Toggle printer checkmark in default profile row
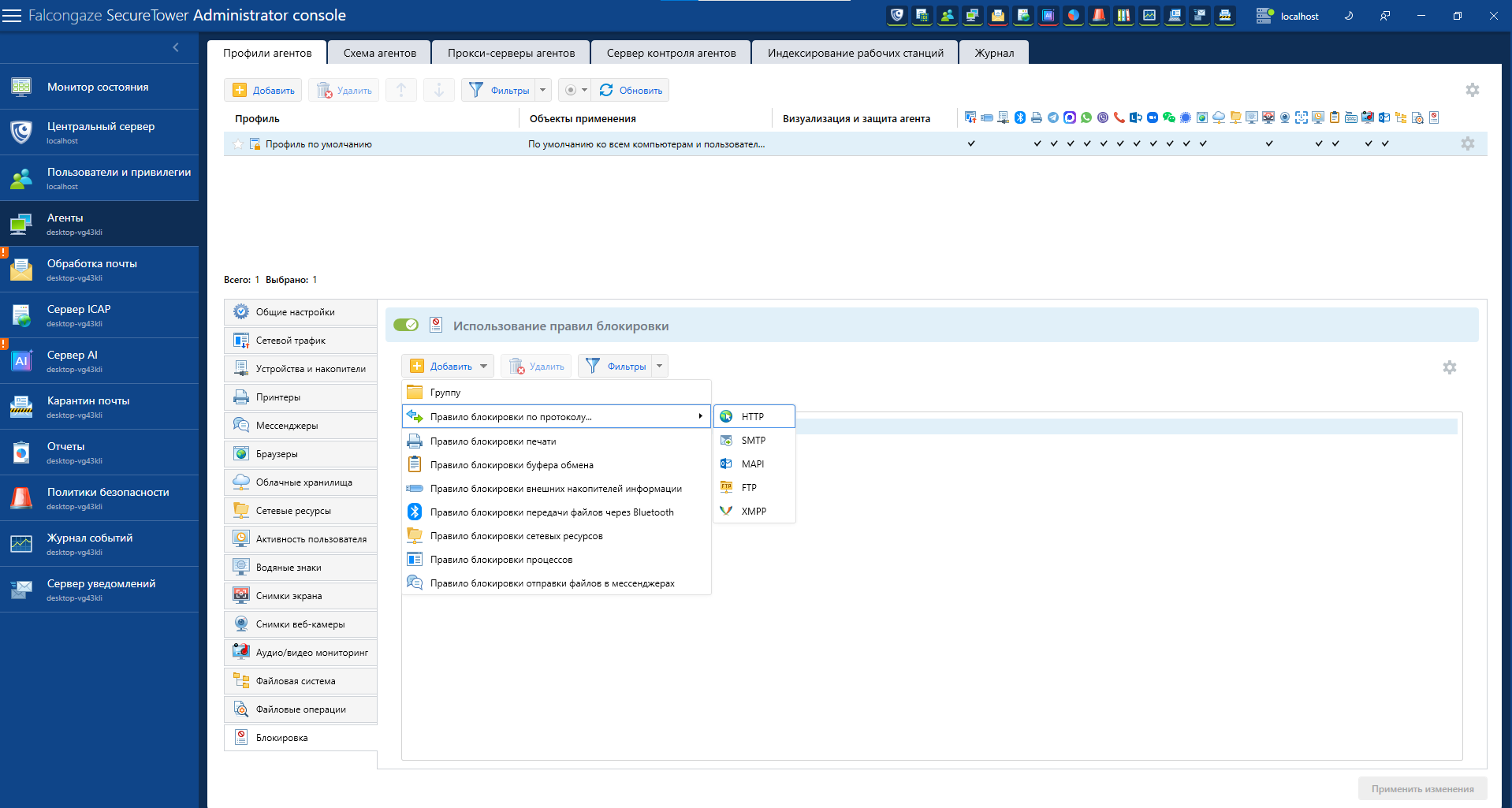 pyautogui.click(x=1037, y=143)
